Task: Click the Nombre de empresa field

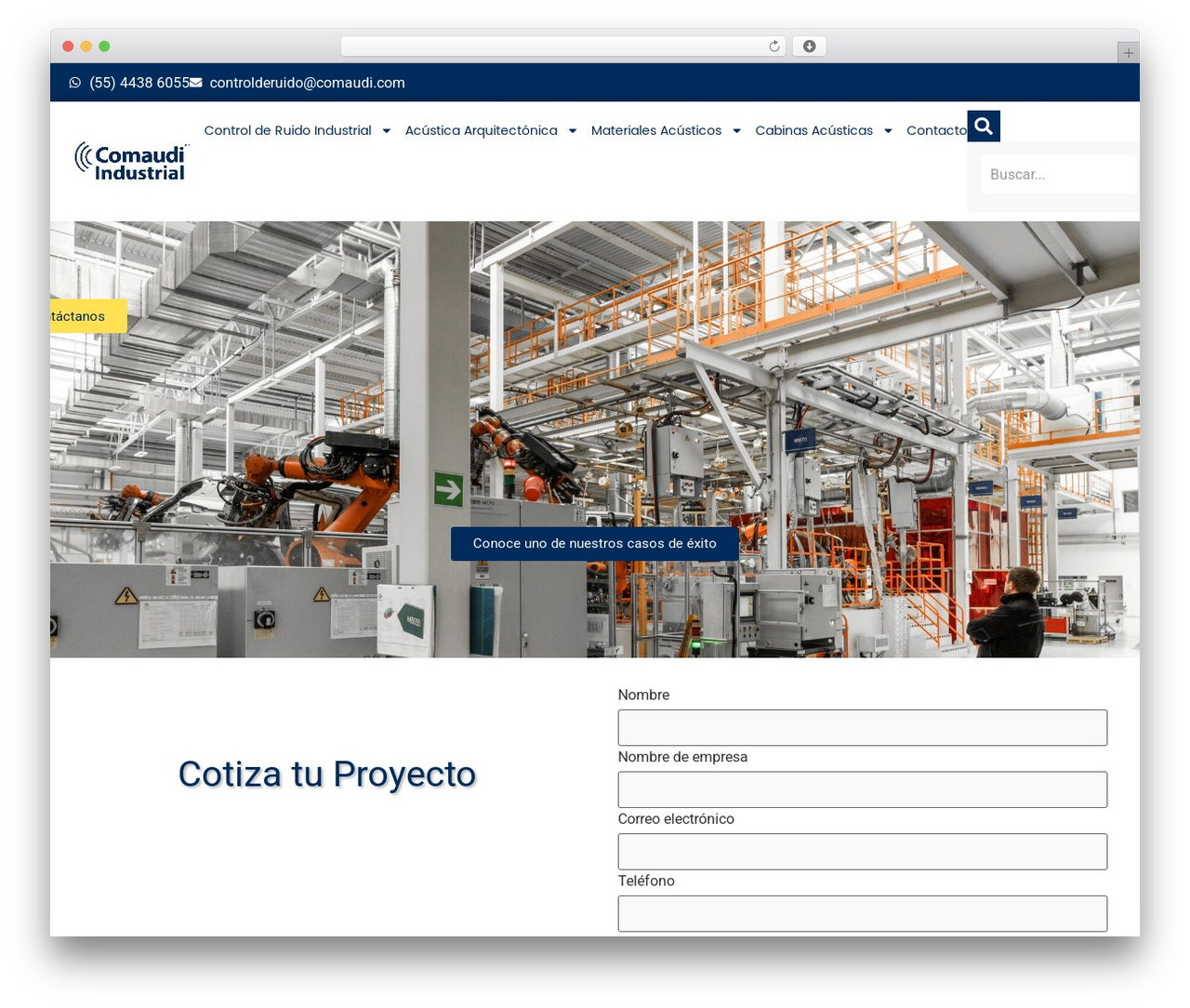Action: coord(863,789)
